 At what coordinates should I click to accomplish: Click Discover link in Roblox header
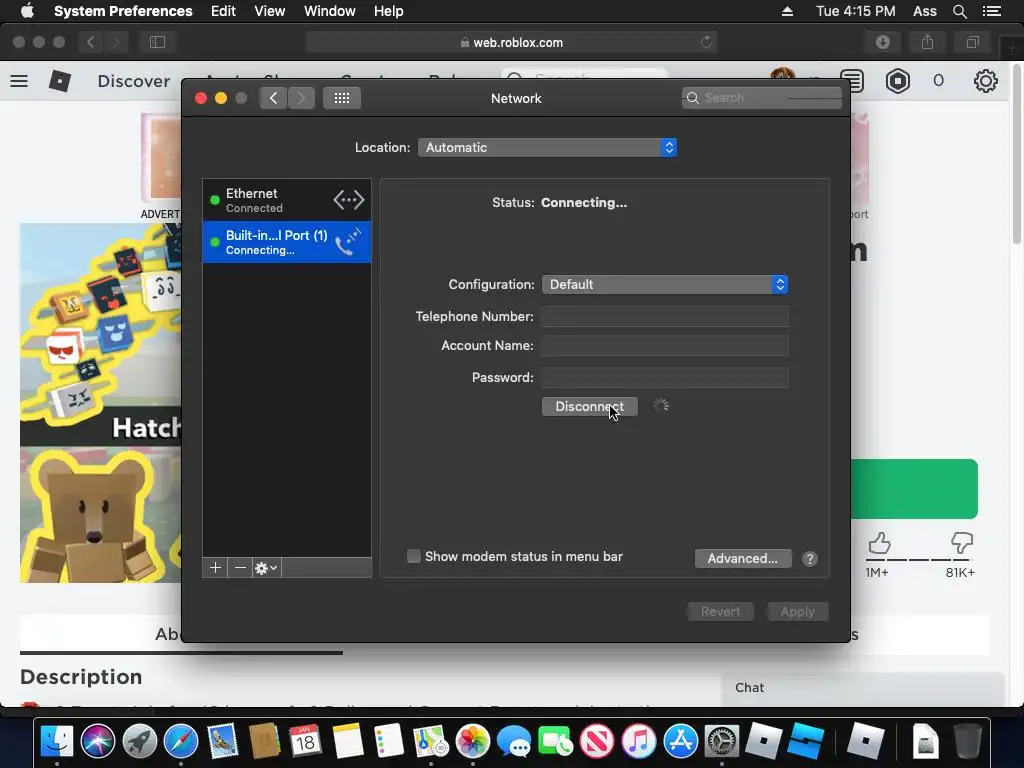click(133, 81)
